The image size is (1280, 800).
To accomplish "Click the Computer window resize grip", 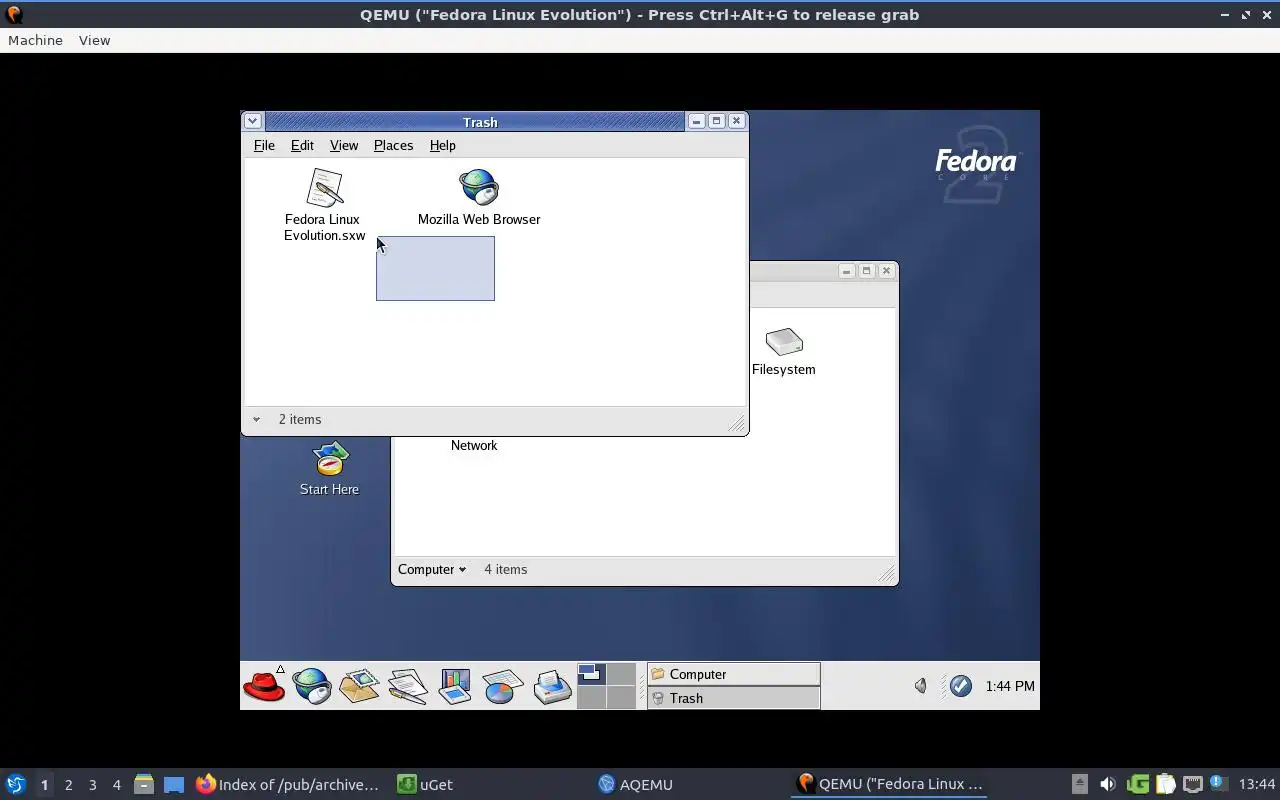I will coord(887,574).
